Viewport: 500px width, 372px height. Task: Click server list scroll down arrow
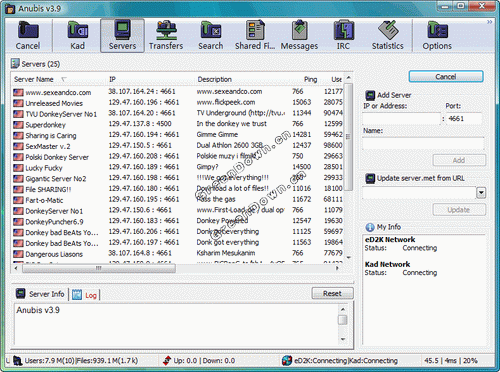click(x=348, y=258)
